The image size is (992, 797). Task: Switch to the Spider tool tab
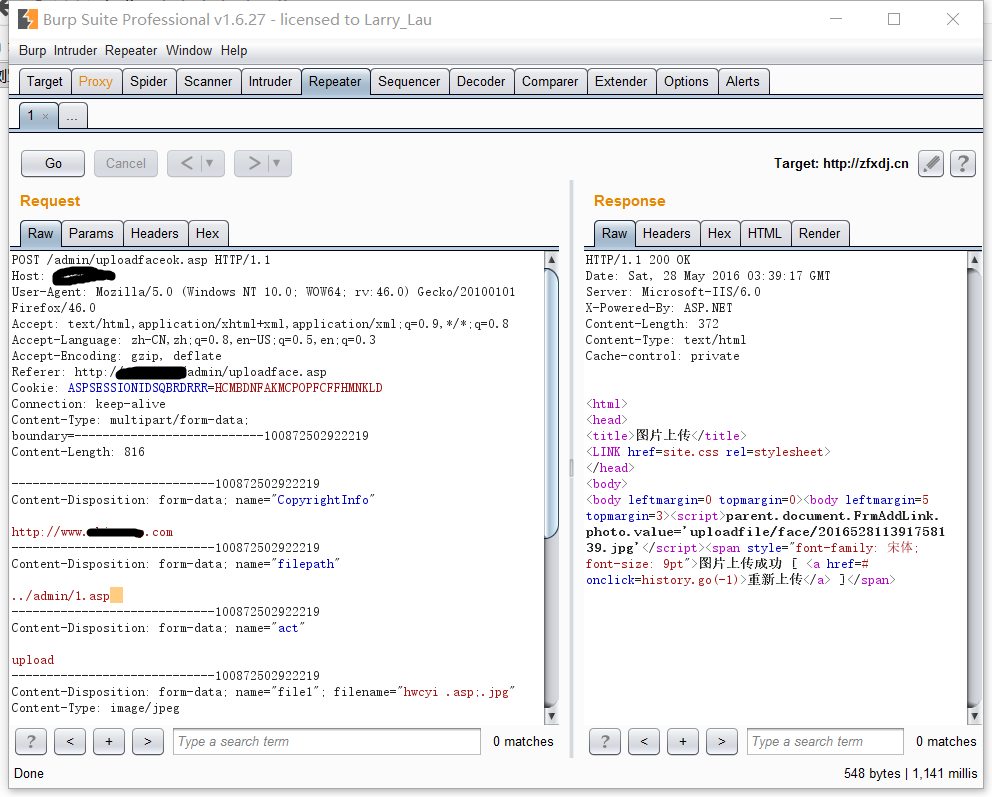[149, 82]
